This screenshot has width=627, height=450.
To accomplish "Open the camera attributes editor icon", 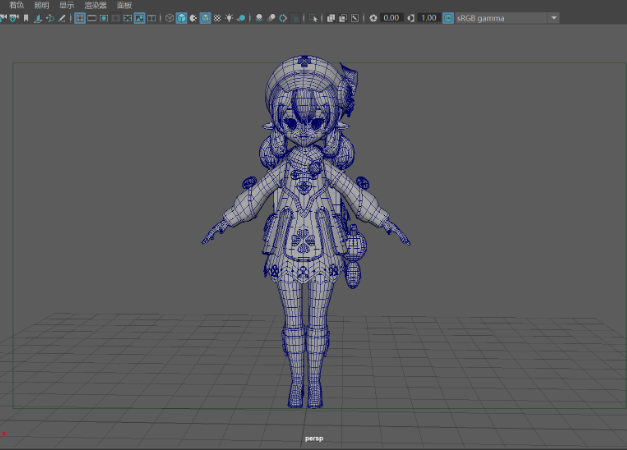I will (14, 18).
